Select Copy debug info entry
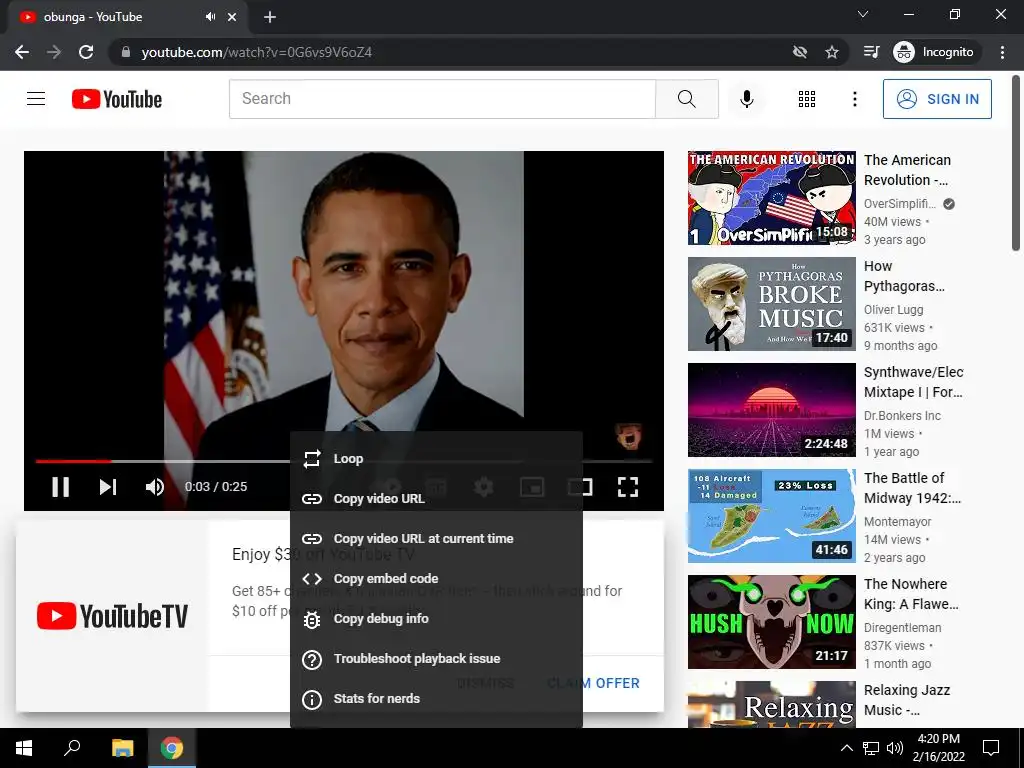Image resolution: width=1024 pixels, height=768 pixels. coord(436,618)
